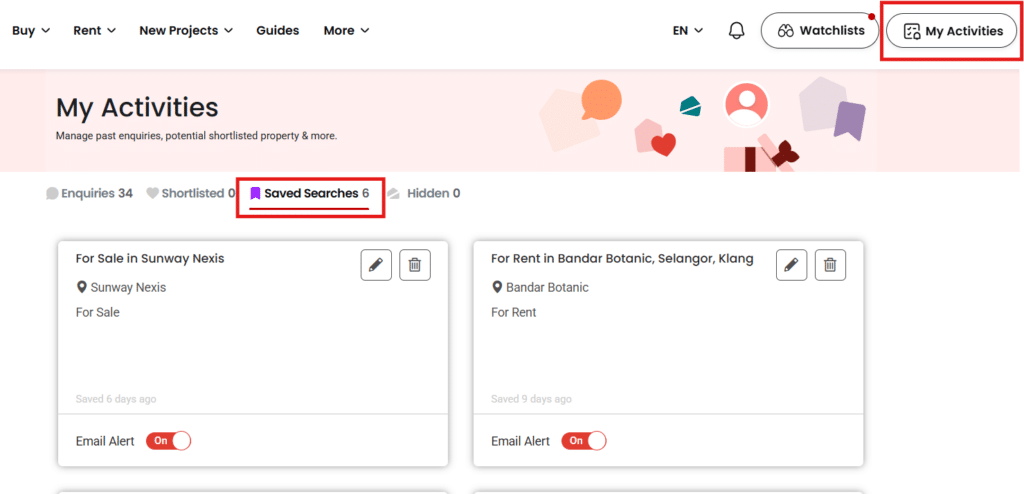Click the Saved 9 days ago text
This screenshot has height=494, width=1024.
pyautogui.click(x=531, y=399)
